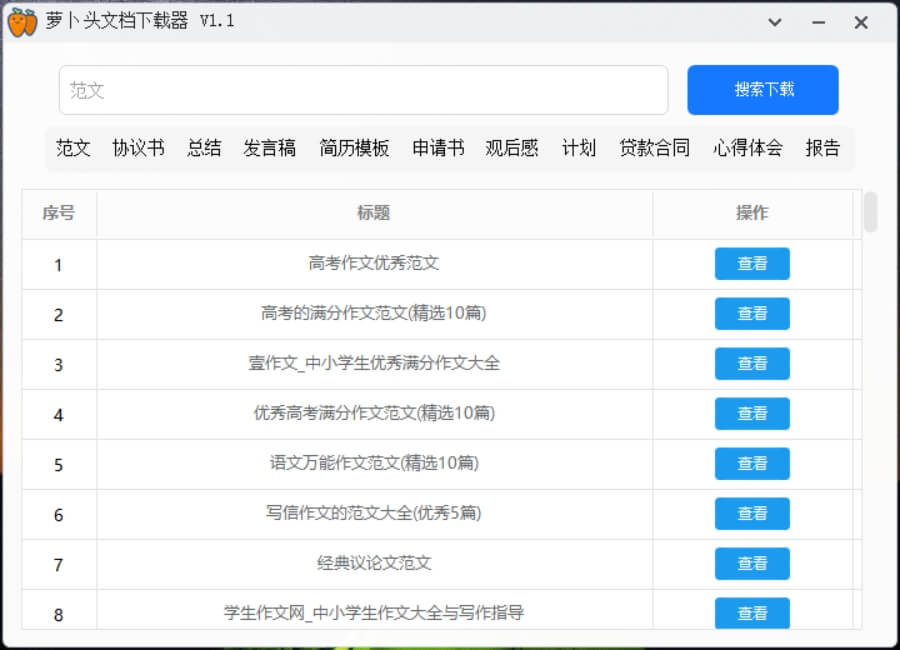Click row number 5 cell
Image resolution: width=900 pixels, height=650 pixels.
tap(59, 465)
